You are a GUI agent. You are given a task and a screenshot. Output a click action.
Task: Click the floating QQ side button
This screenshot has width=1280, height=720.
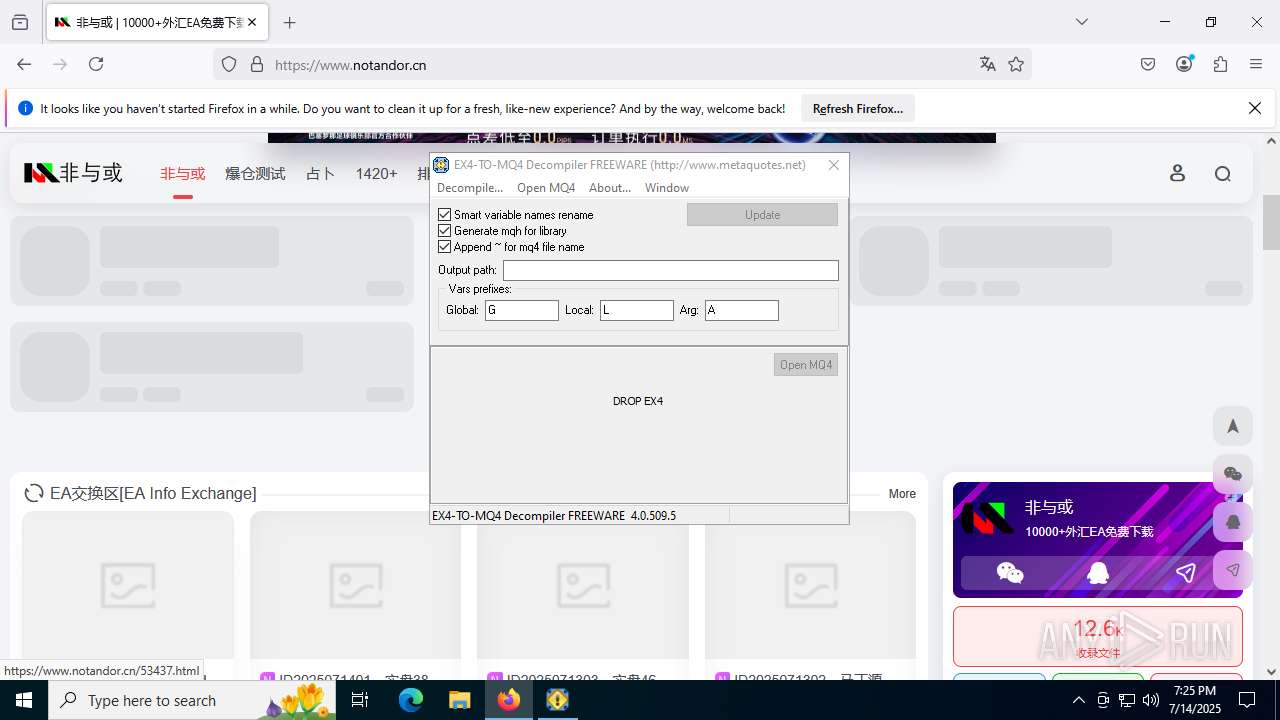pyautogui.click(x=1233, y=522)
